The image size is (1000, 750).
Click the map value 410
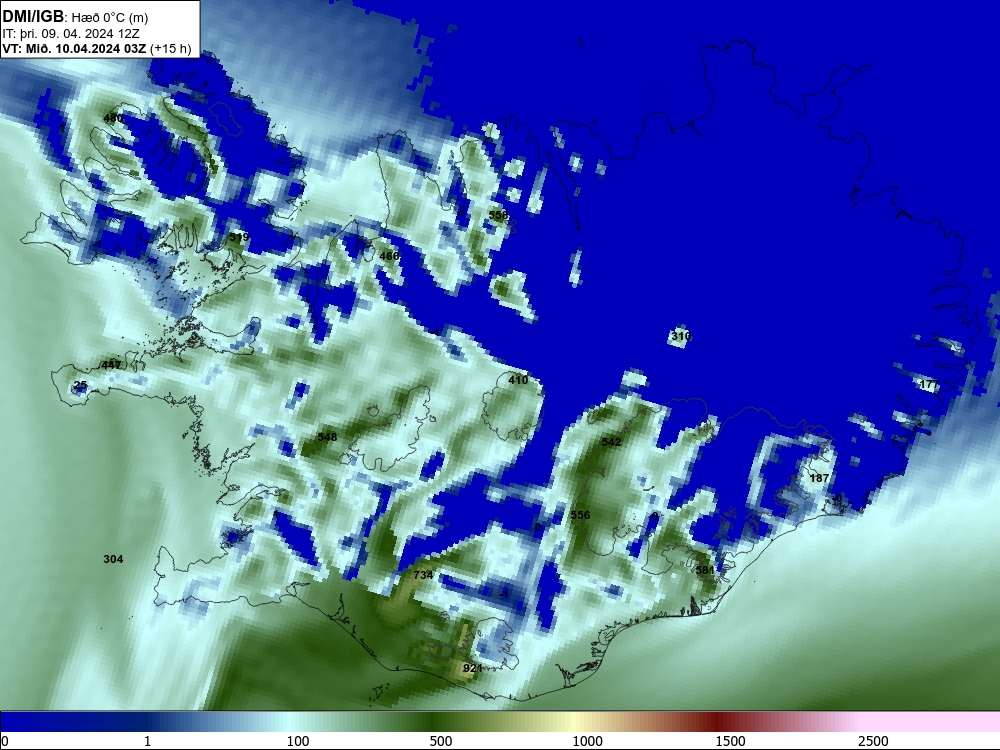[518, 380]
